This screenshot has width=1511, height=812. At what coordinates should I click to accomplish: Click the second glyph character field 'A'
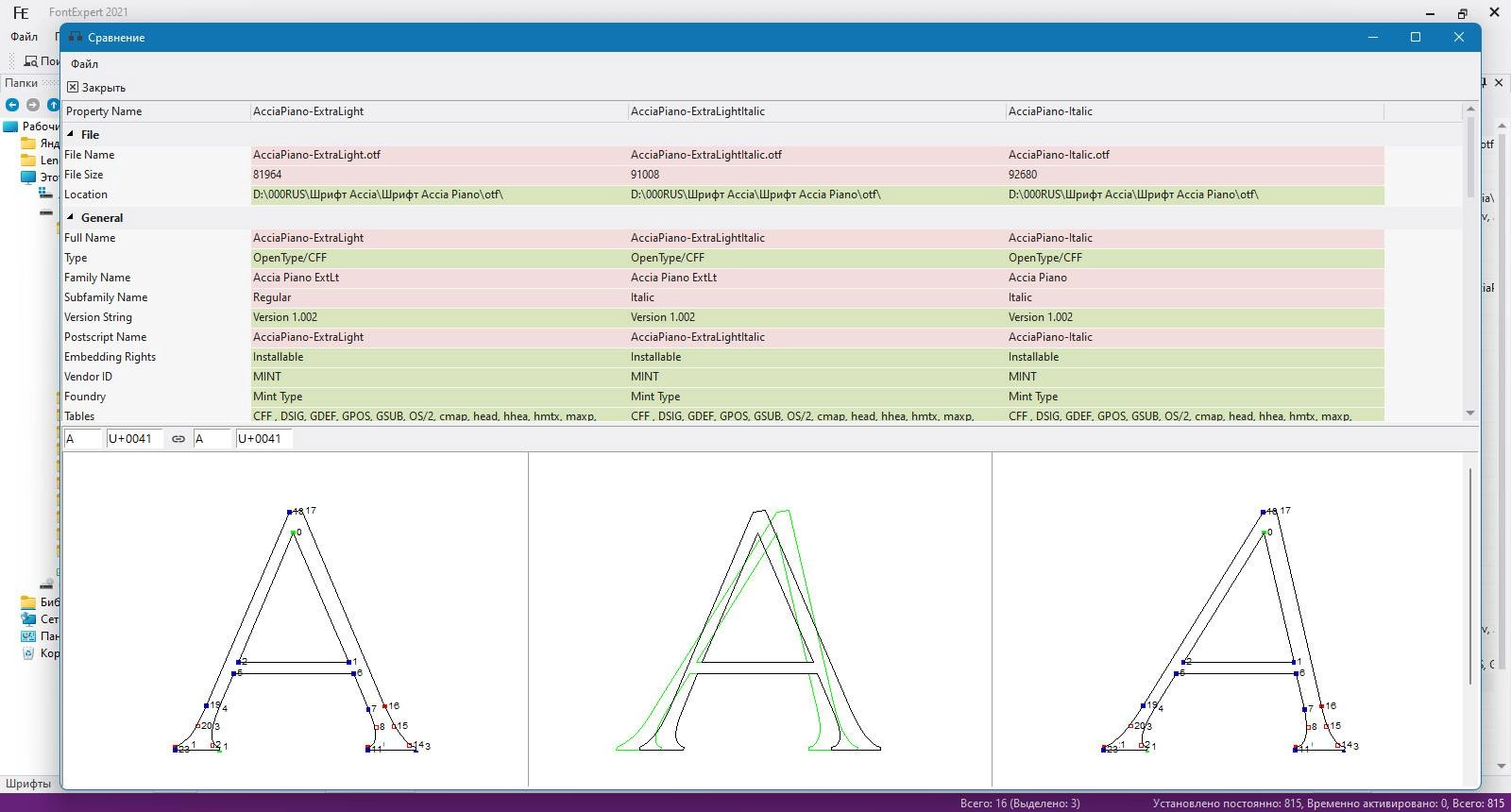pos(212,439)
